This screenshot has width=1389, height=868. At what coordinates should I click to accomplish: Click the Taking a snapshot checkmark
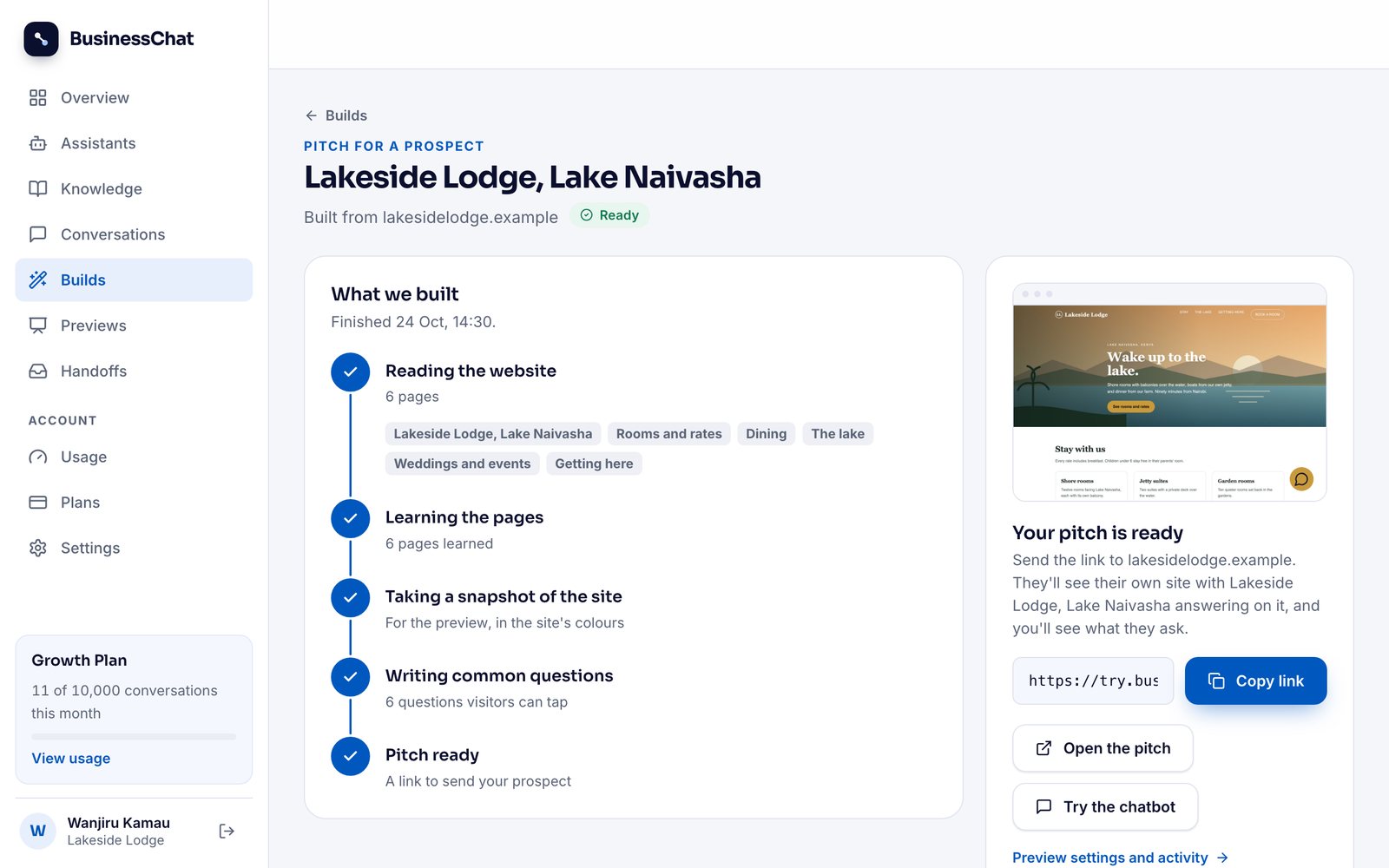pyautogui.click(x=350, y=598)
